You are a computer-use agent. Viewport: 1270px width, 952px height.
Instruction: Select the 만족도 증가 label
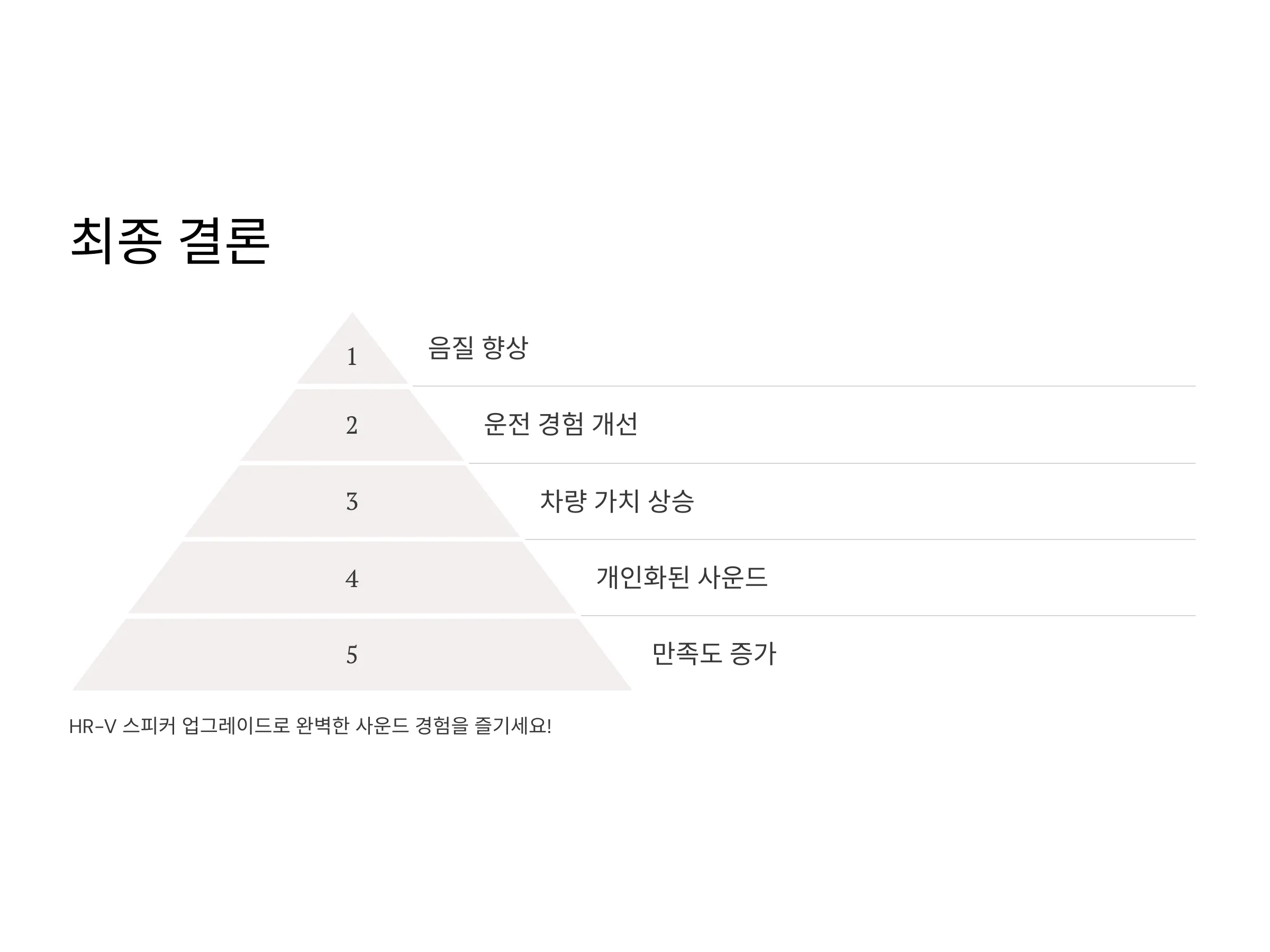[x=714, y=654]
